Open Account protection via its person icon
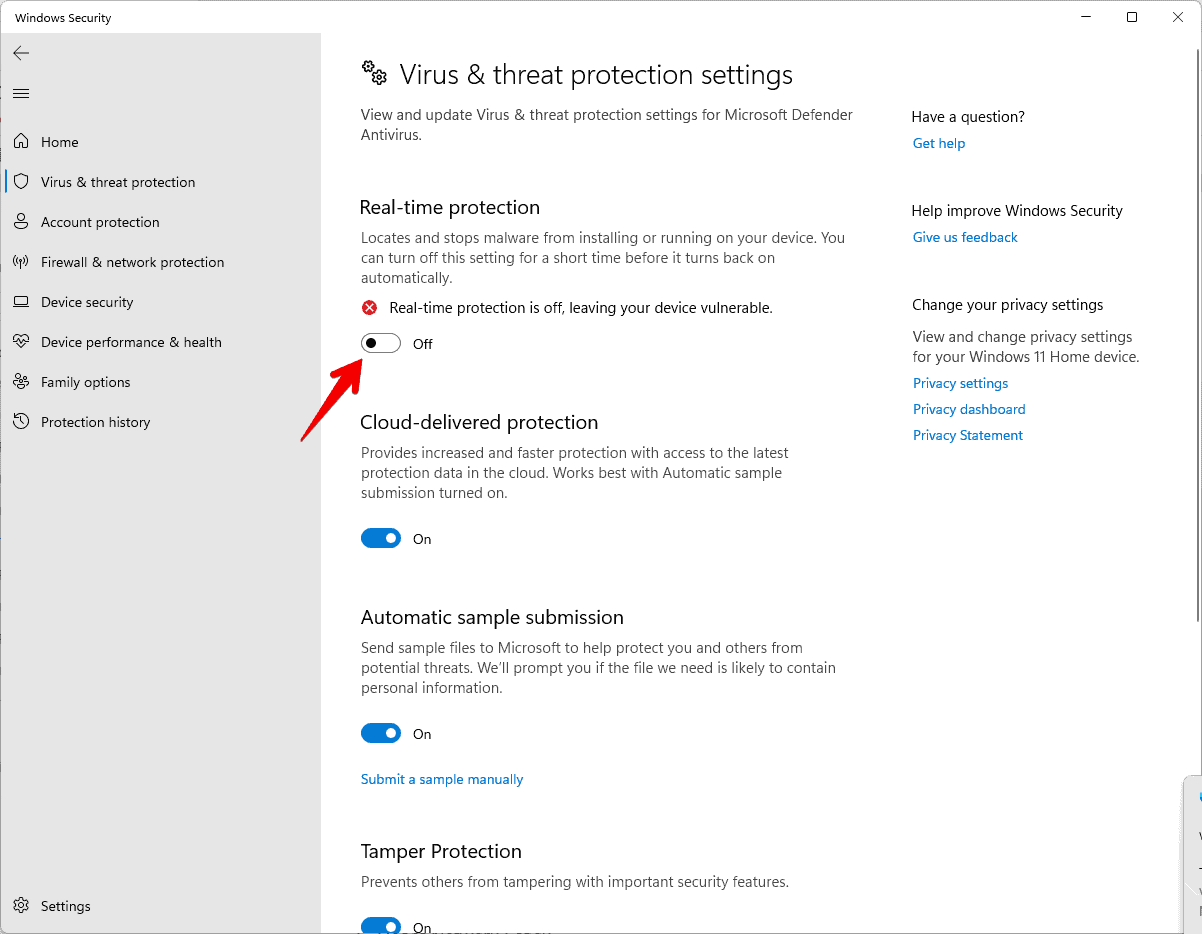1202x934 pixels. point(21,221)
